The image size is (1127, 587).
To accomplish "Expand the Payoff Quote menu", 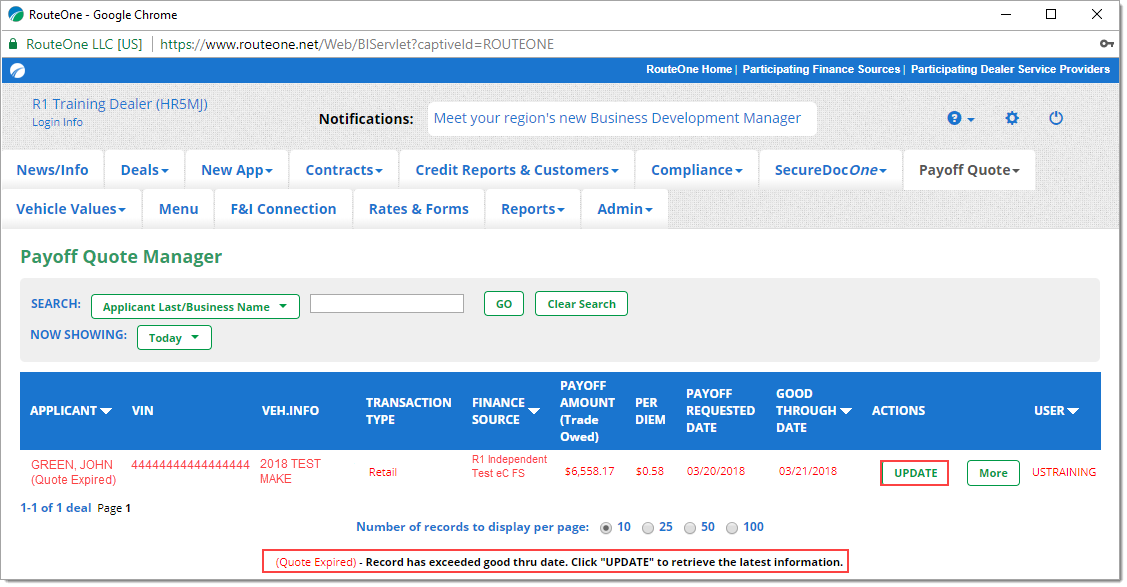I will tap(969, 170).
